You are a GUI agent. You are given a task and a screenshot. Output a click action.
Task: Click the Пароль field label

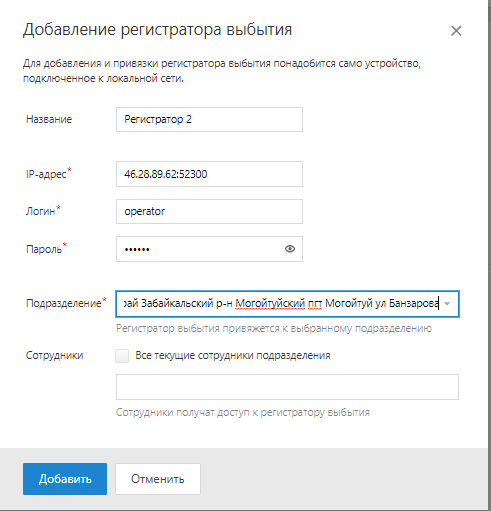coord(46,248)
